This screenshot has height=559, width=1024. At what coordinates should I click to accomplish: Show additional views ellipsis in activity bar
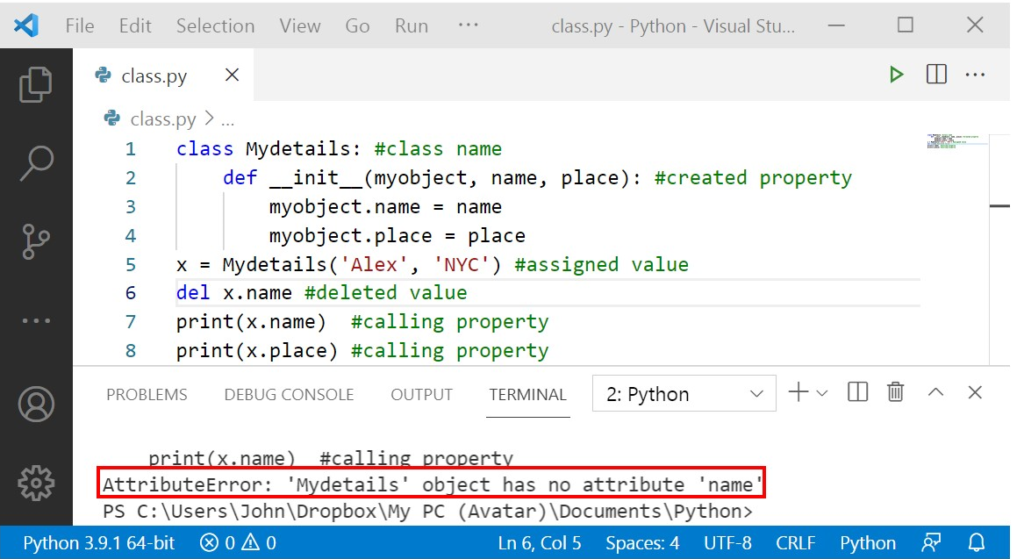click(36, 321)
